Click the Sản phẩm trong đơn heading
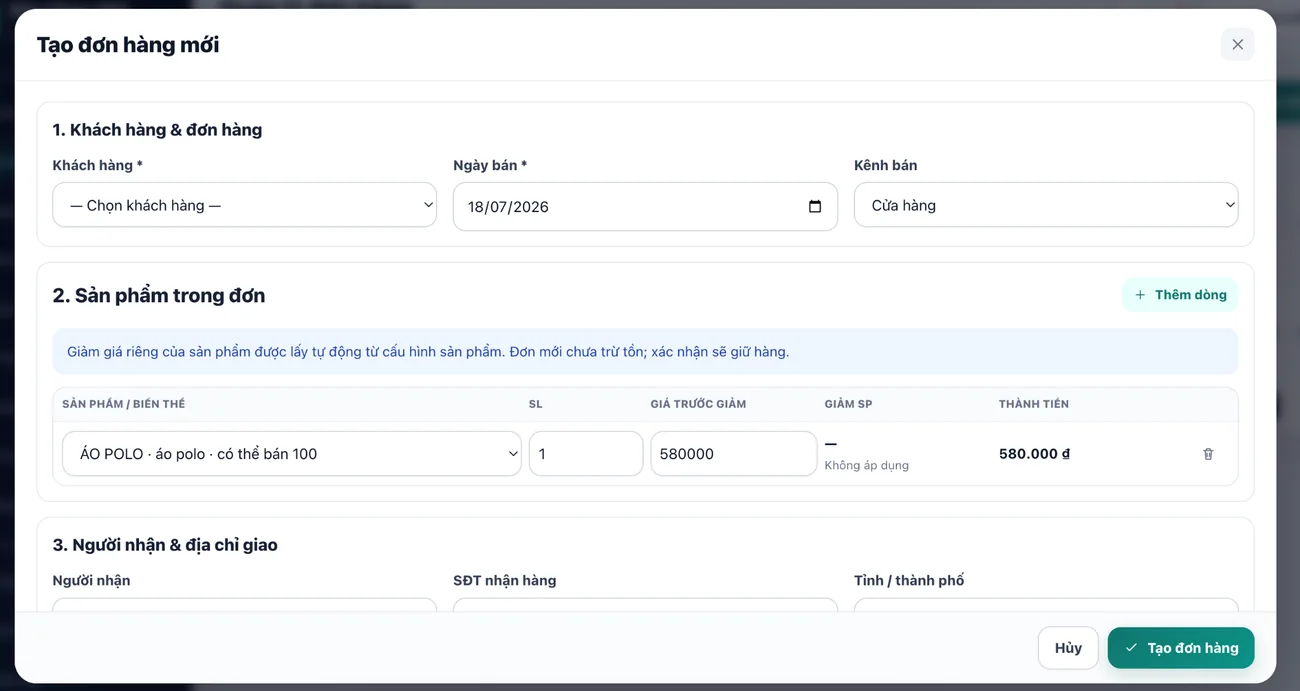Viewport: 1300px width, 691px height. pos(159,295)
